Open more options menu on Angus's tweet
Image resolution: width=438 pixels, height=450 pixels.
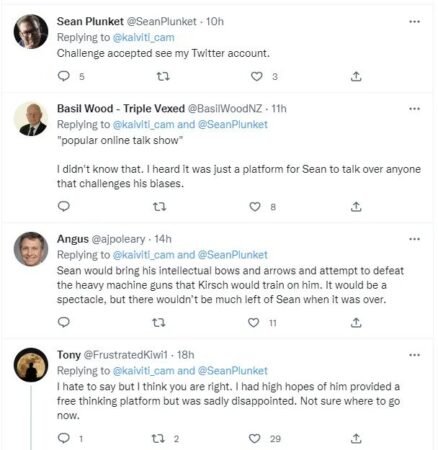pyautogui.click(x=414, y=239)
